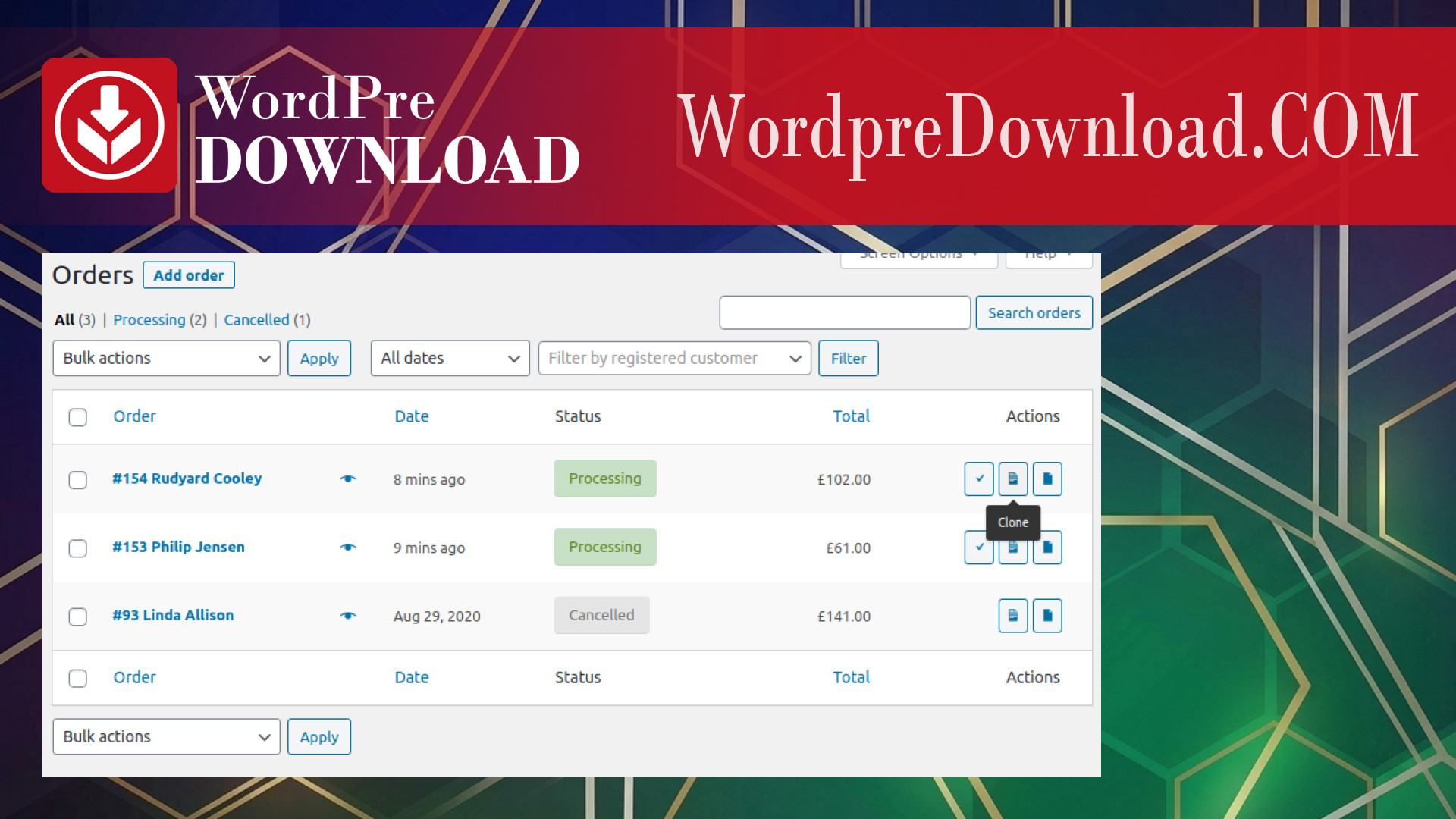1456x819 pixels.
Task: Switch to Processing orders view
Action: (149, 319)
